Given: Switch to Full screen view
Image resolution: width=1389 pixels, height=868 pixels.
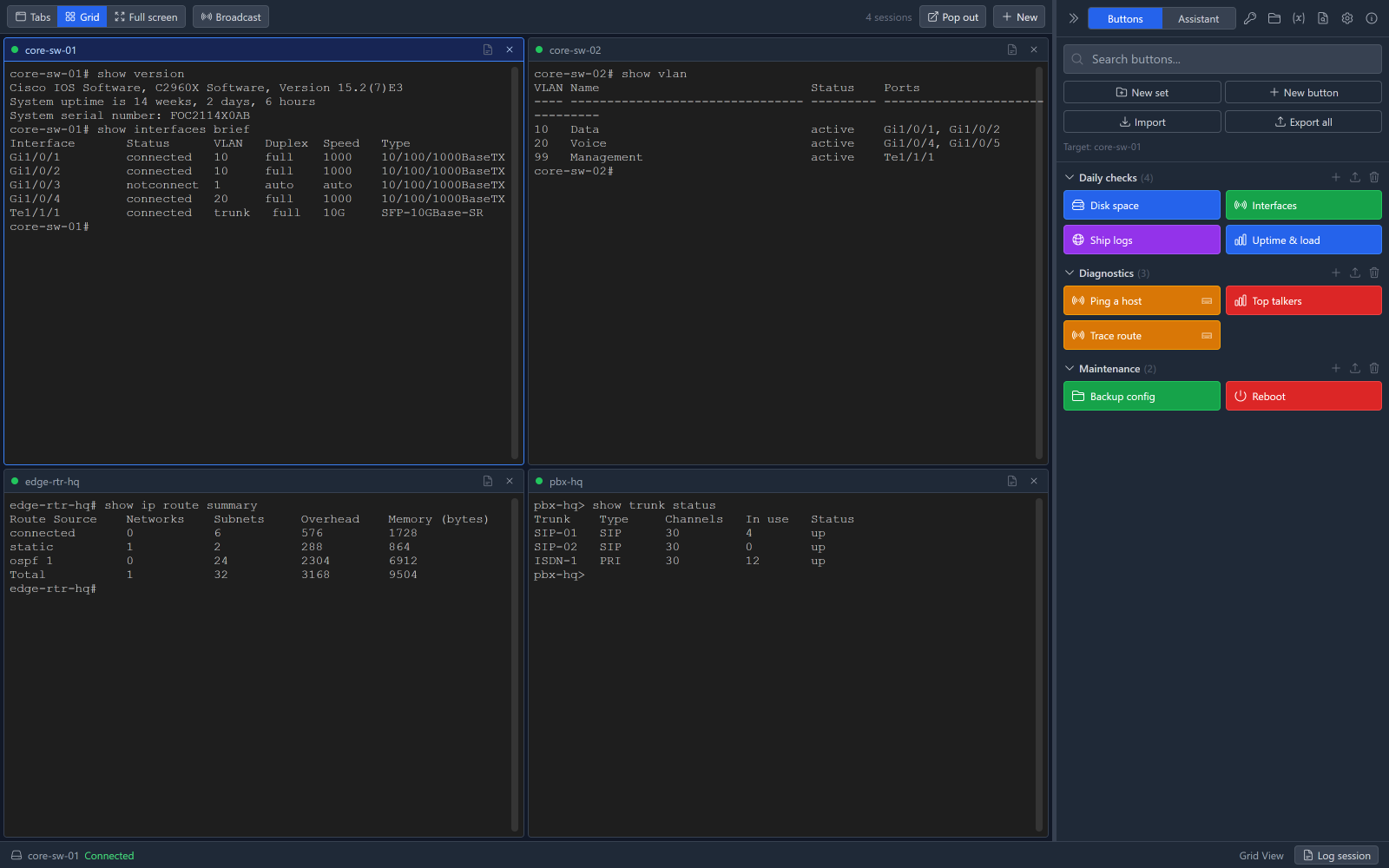Looking at the screenshot, I should (146, 16).
